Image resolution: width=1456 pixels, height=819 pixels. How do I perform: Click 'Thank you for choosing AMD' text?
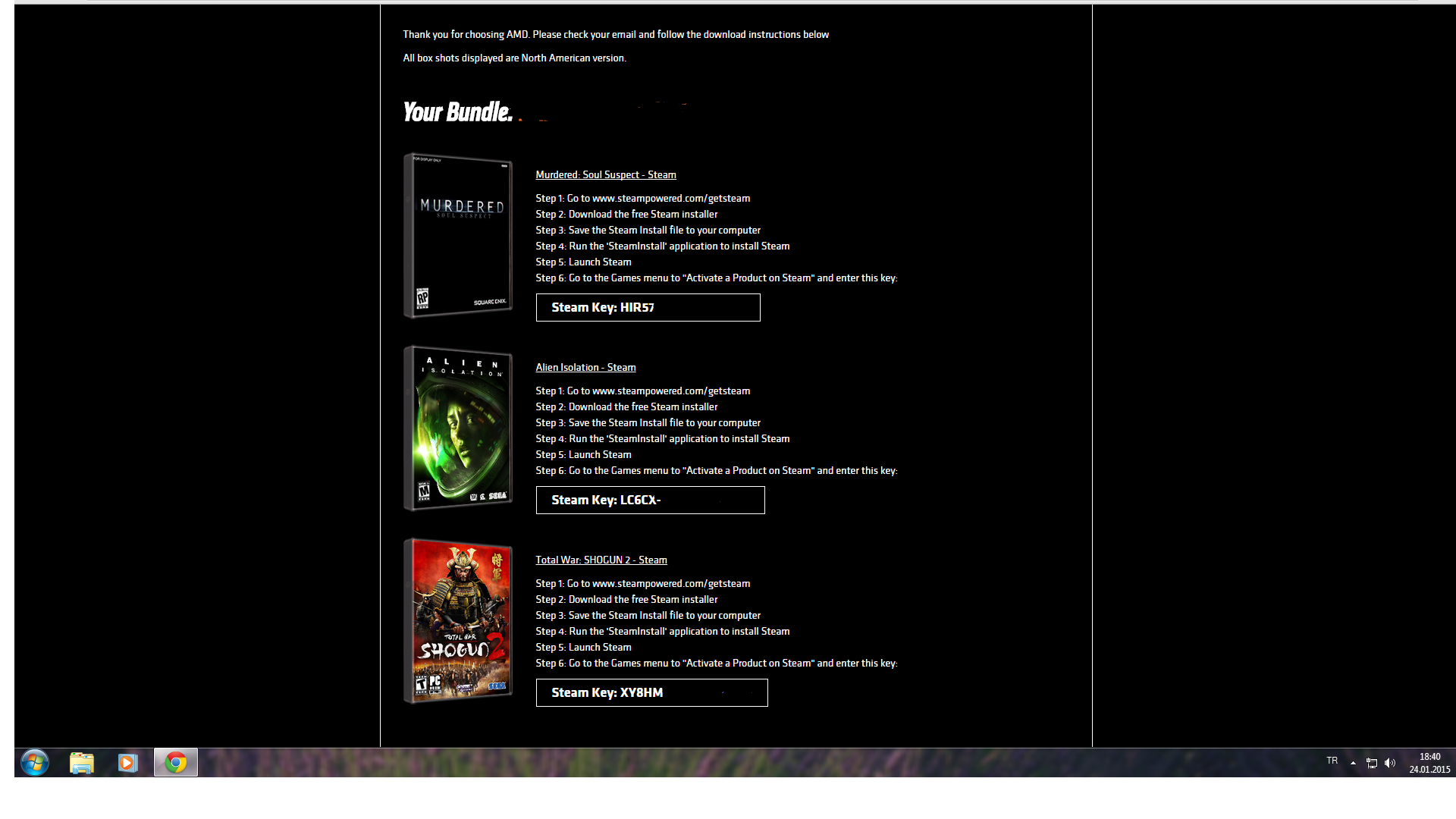pyautogui.click(x=465, y=34)
